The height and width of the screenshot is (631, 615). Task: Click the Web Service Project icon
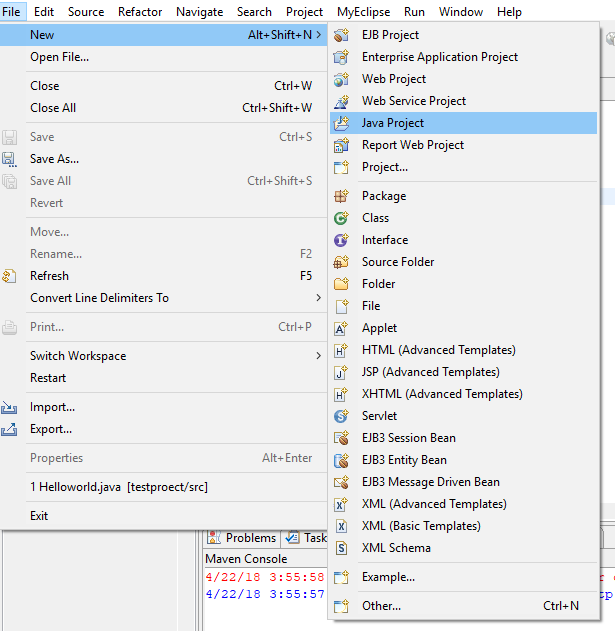tap(341, 101)
